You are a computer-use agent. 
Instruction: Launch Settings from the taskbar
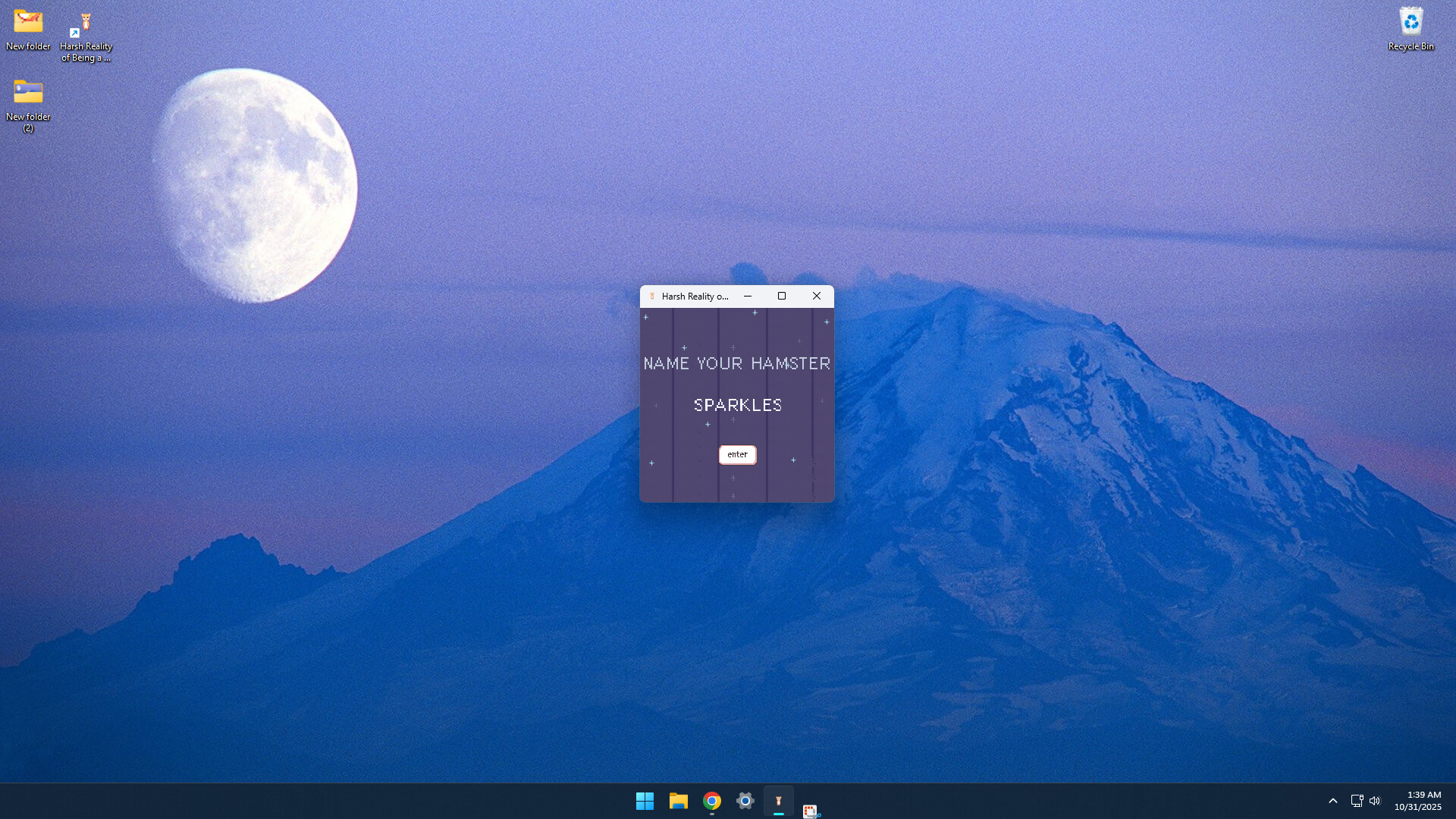coord(745,800)
